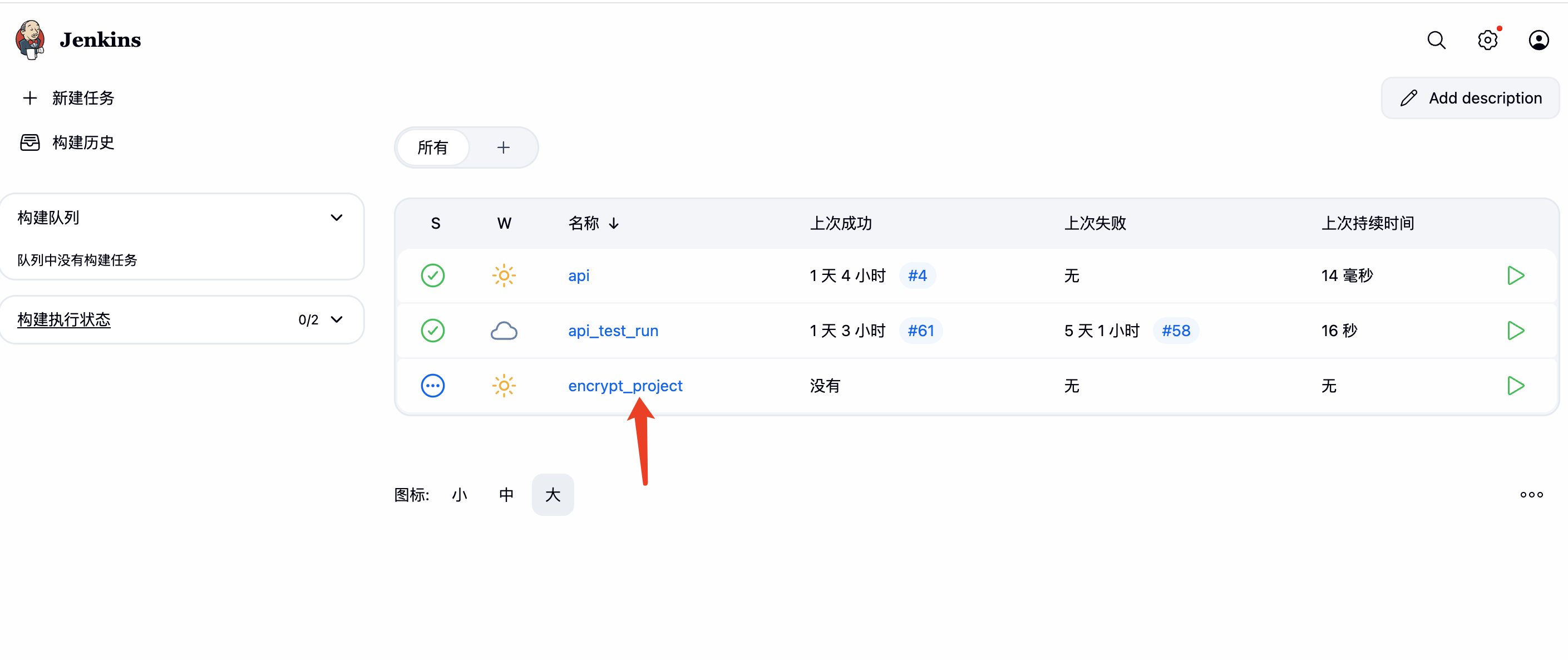The image size is (1568, 660).
Task: Add new view with plus tab
Action: [x=504, y=147]
